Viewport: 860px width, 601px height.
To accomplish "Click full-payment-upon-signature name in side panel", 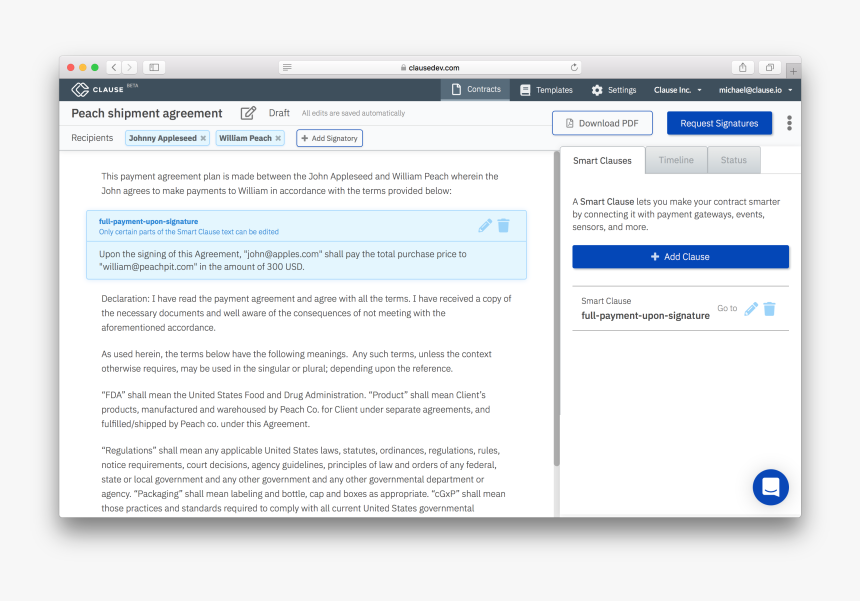I will point(645,316).
